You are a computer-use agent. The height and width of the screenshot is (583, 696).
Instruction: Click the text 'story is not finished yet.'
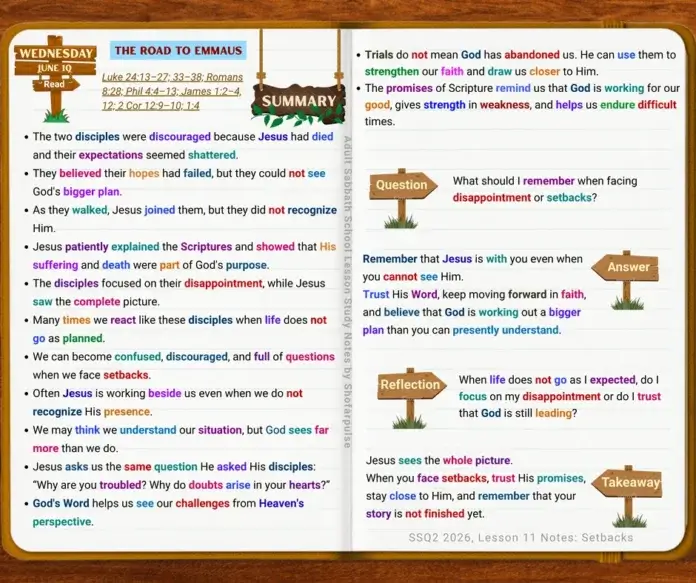426,514
